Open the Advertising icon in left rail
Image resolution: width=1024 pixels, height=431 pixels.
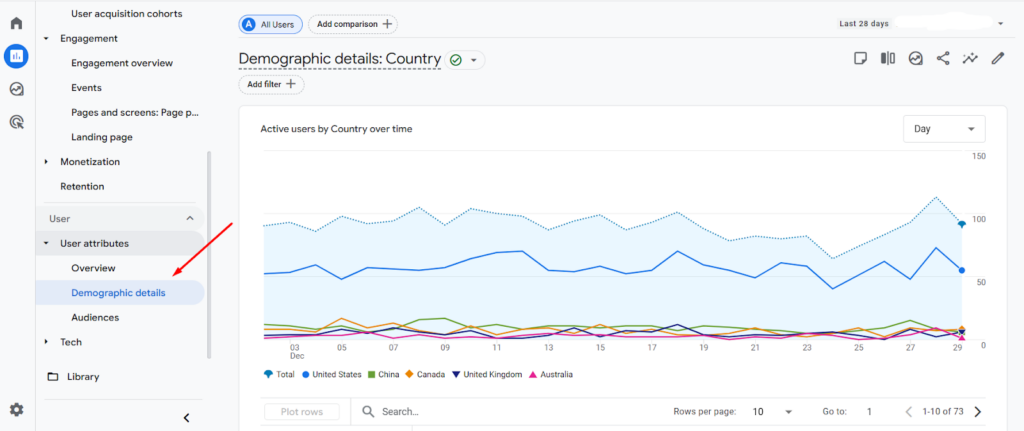point(16,122)
